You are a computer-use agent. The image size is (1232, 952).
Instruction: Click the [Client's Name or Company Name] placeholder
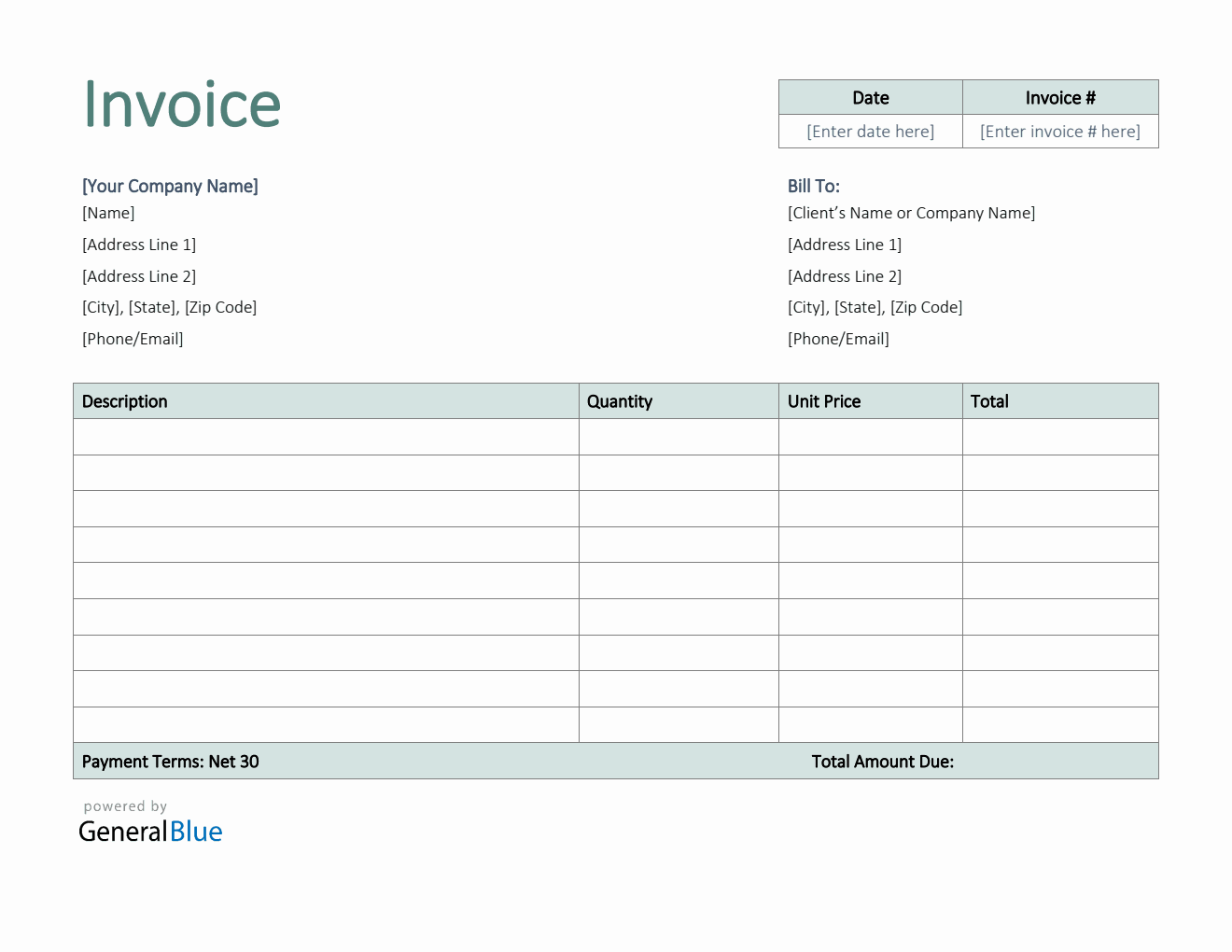(911, 213)
